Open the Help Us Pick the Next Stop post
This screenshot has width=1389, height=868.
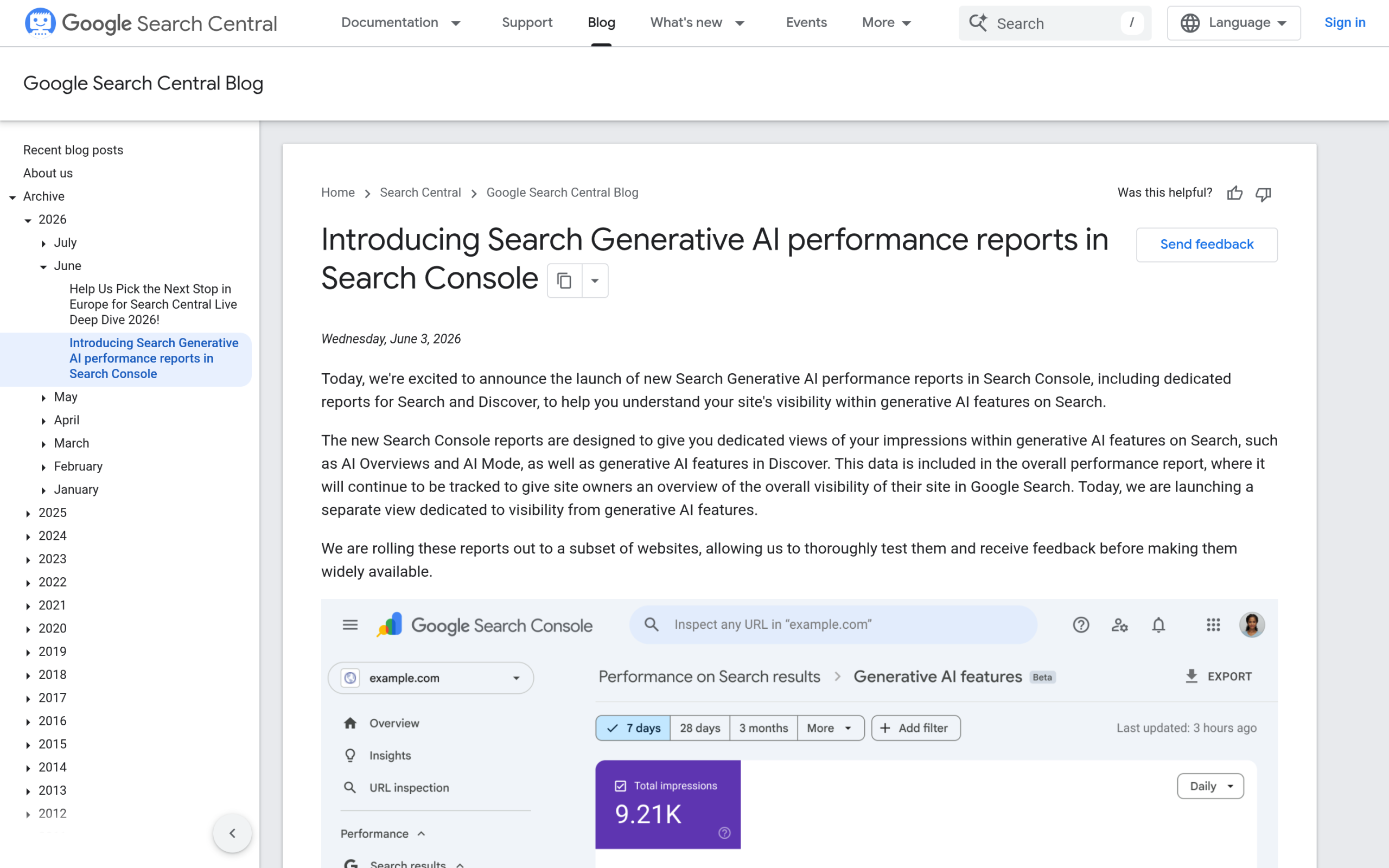(153, 304)
